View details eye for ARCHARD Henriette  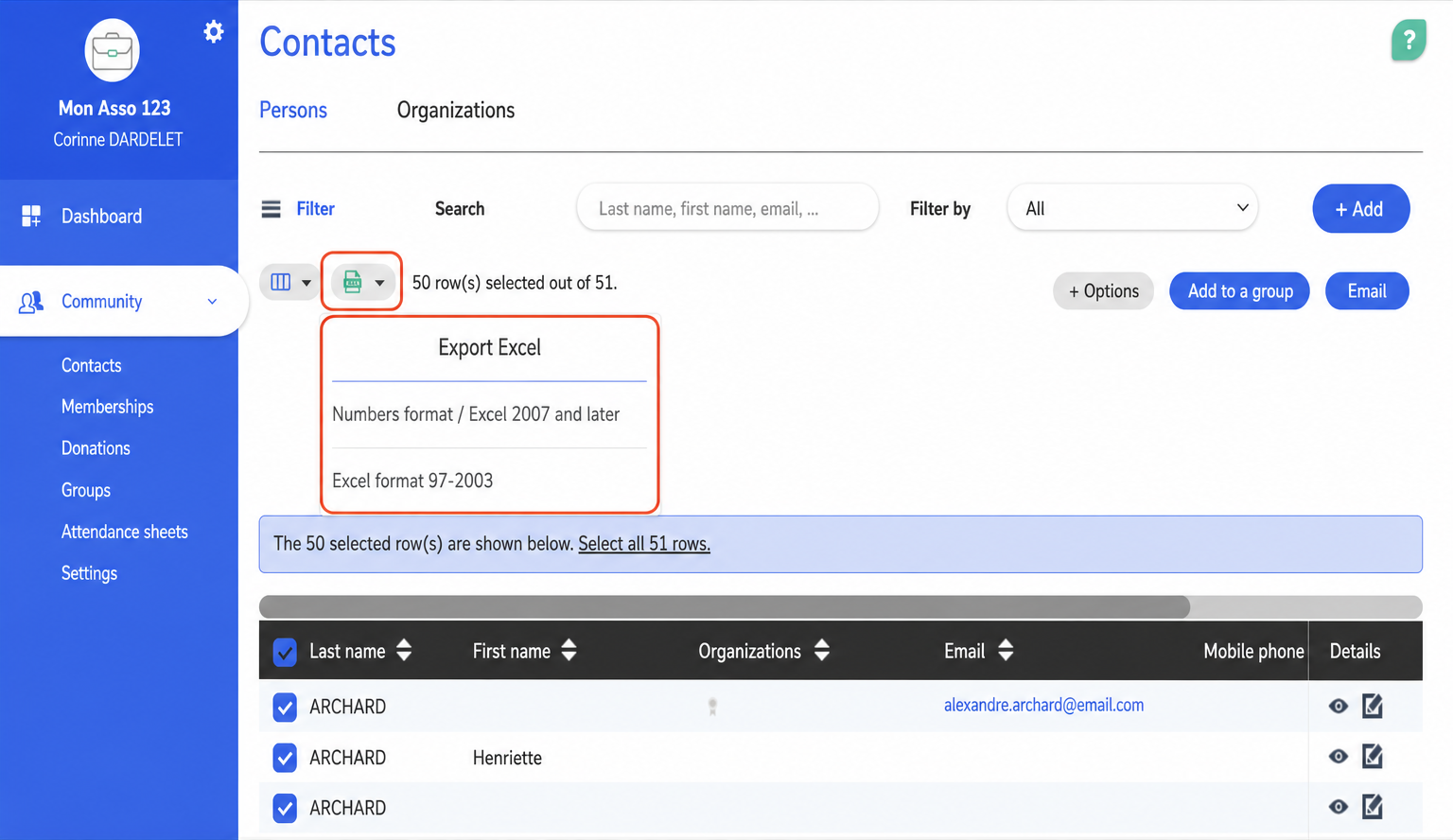[x=1338, y=756]
